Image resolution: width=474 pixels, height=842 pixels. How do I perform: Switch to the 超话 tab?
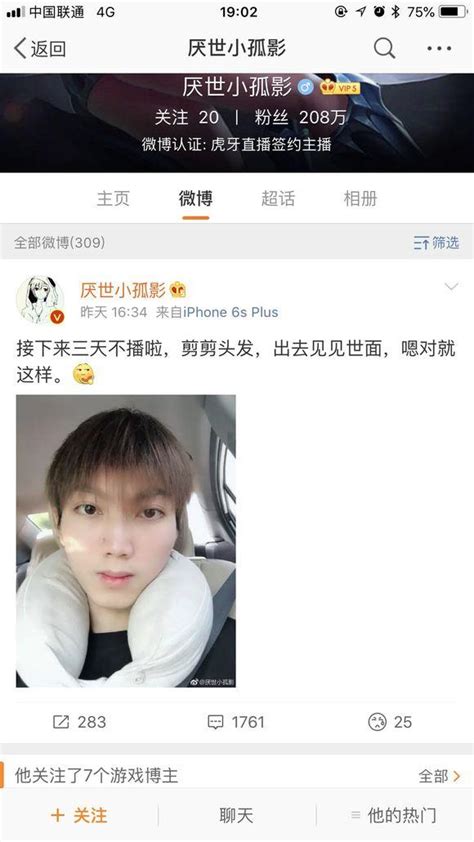[x=278, y=198]
